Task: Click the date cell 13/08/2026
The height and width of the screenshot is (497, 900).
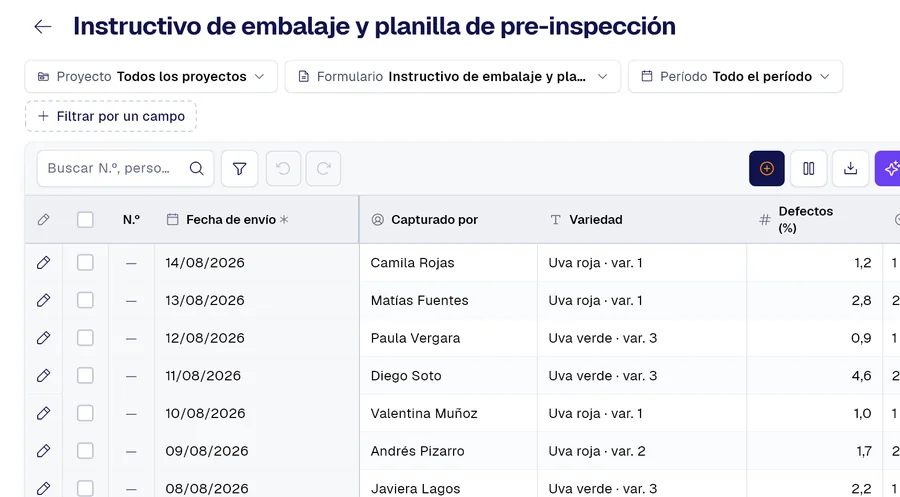Action: click(x=257, y=300)
